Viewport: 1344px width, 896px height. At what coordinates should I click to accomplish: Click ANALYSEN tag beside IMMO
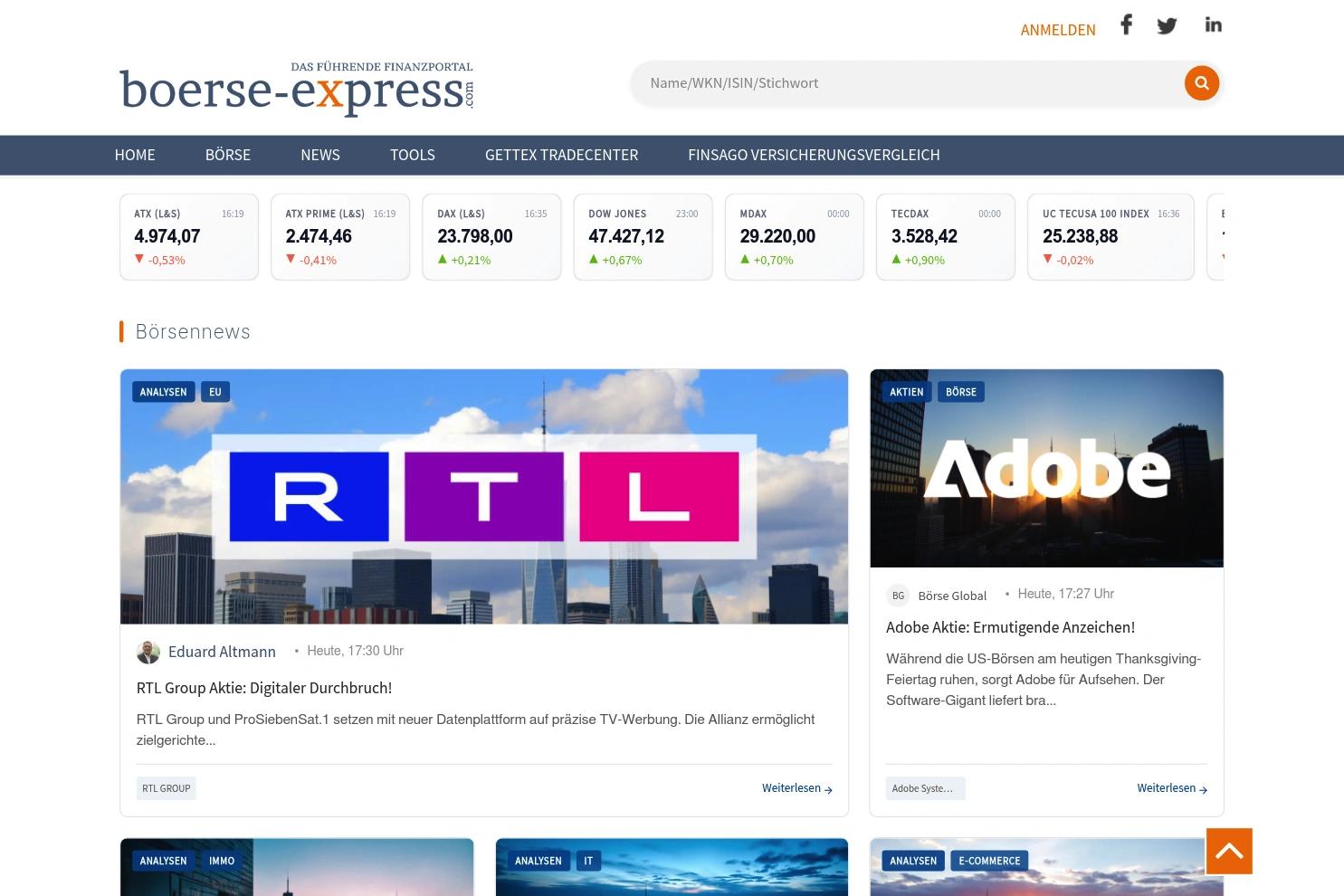tap(164, 861)
